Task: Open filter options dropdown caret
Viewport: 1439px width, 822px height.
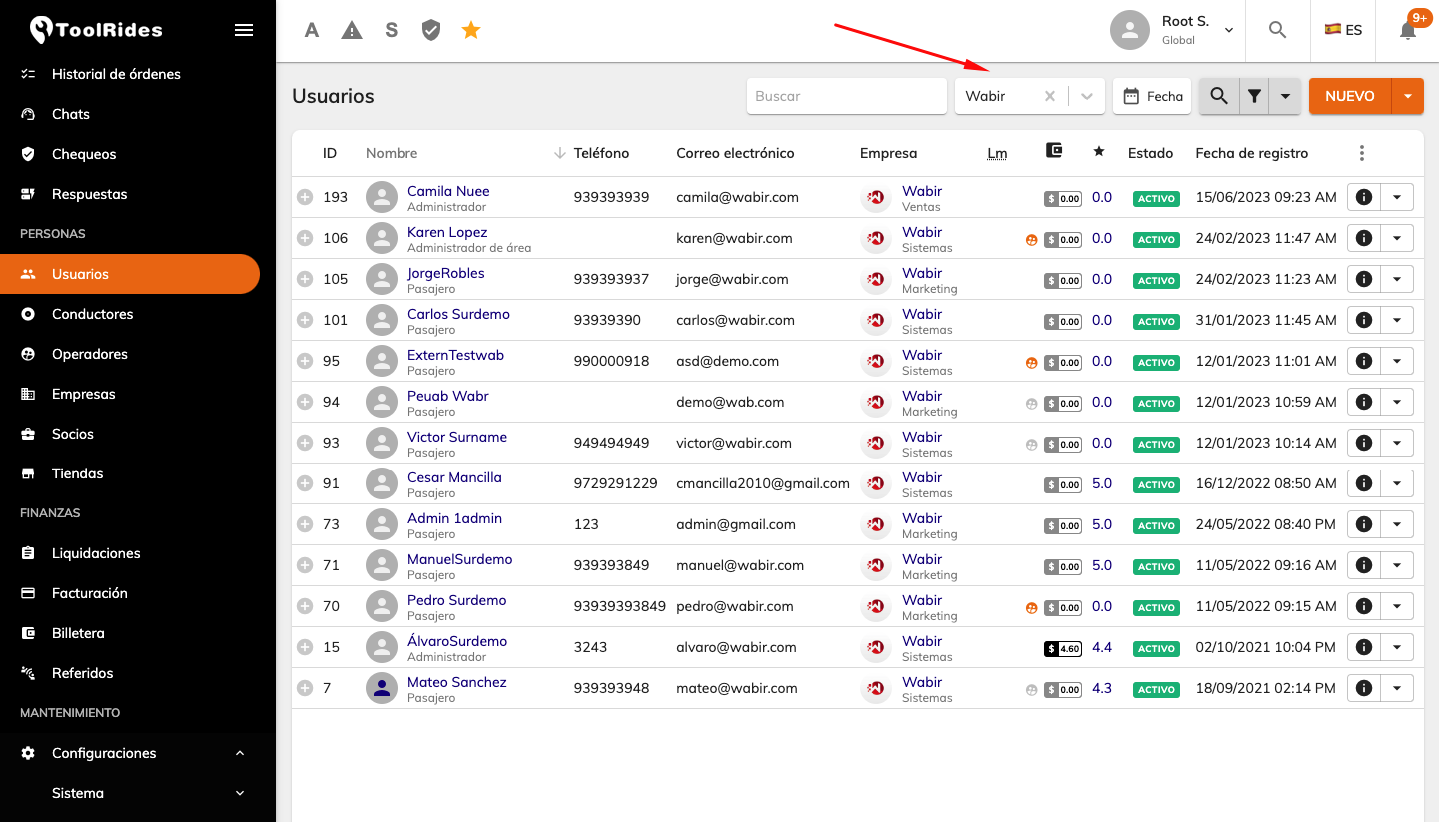Action: [1285, 96]
